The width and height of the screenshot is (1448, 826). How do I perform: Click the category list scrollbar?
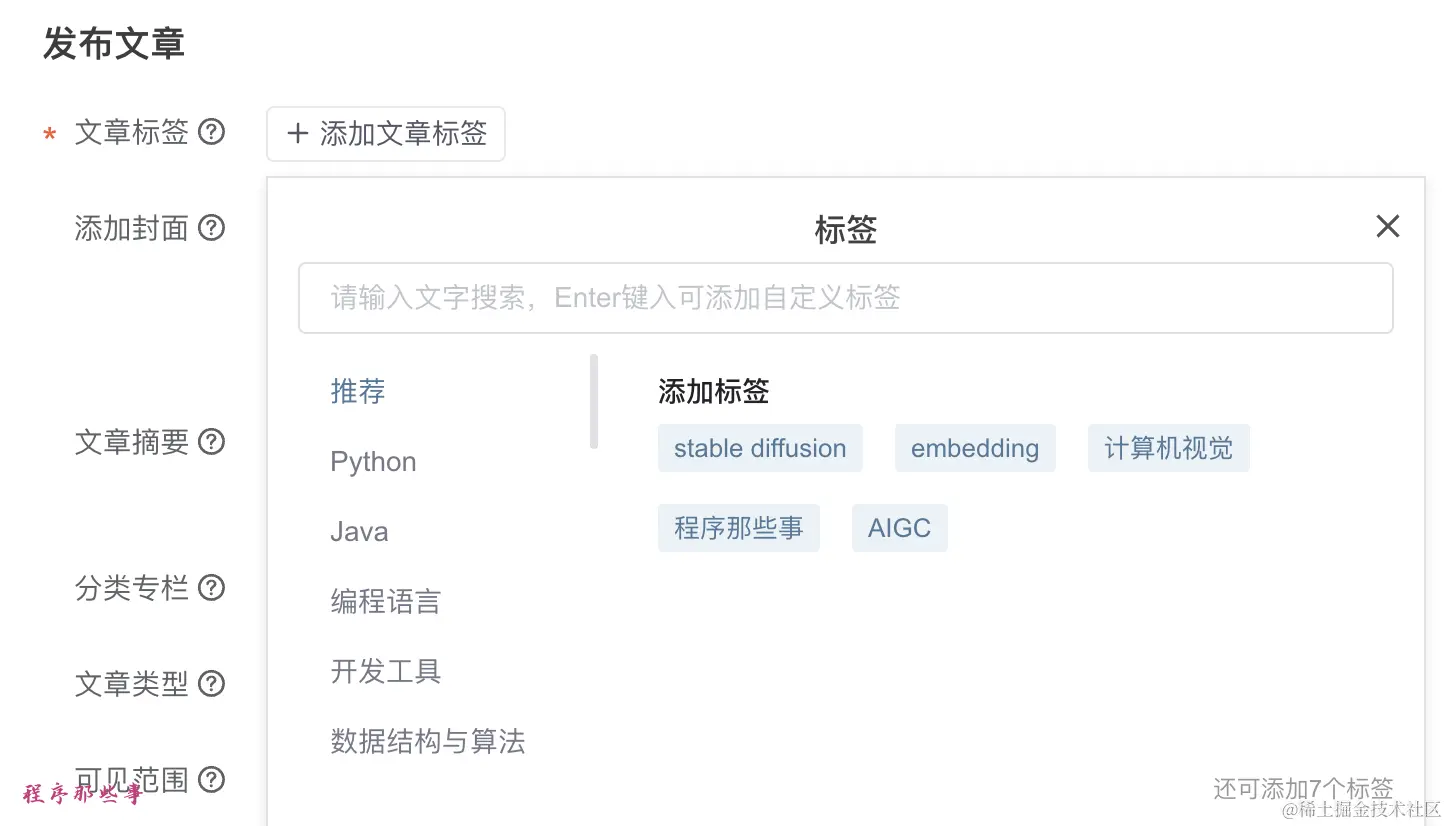point(594,401)
